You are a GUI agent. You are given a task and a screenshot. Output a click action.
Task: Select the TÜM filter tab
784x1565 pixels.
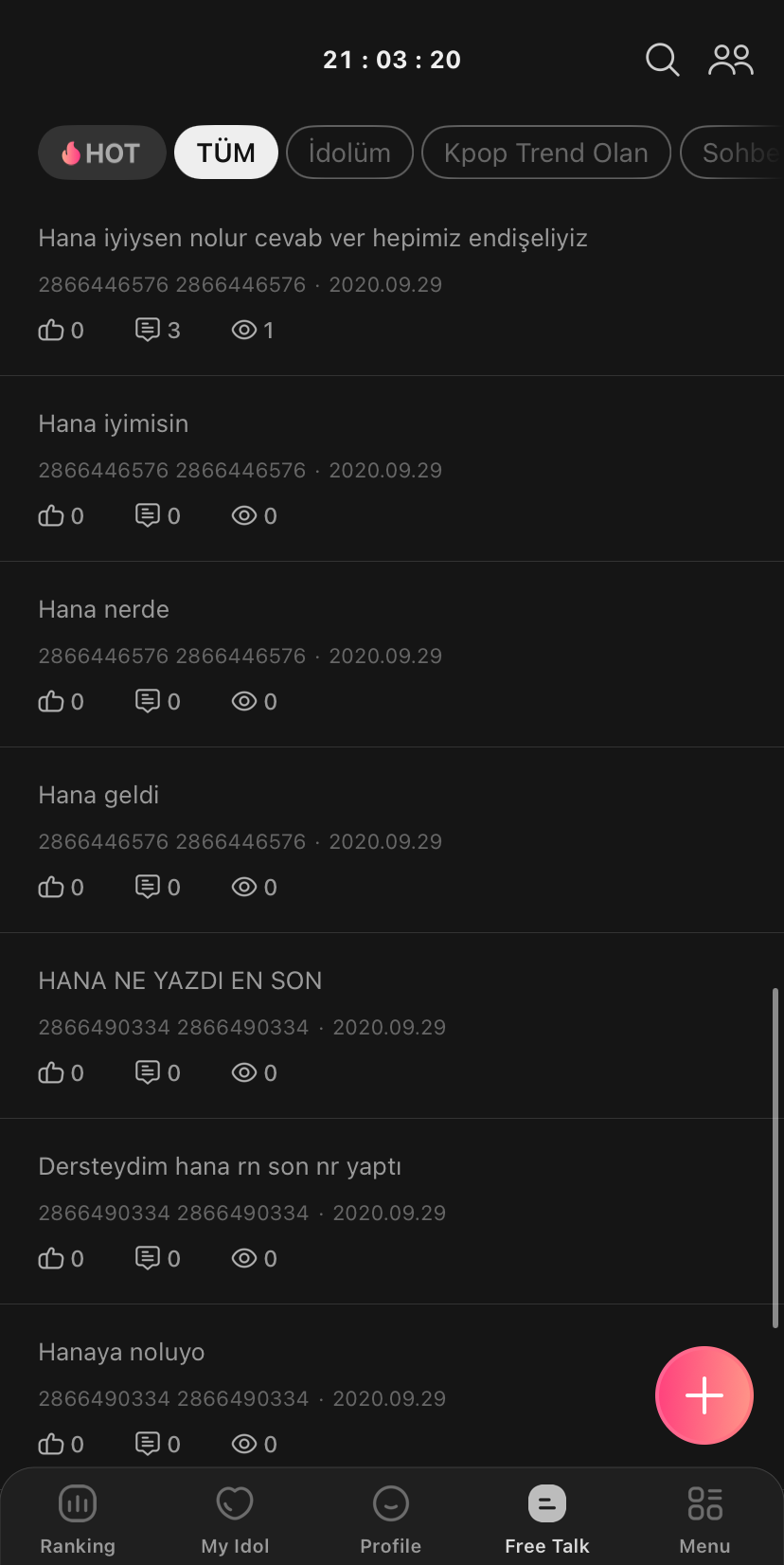click(226, 153)
